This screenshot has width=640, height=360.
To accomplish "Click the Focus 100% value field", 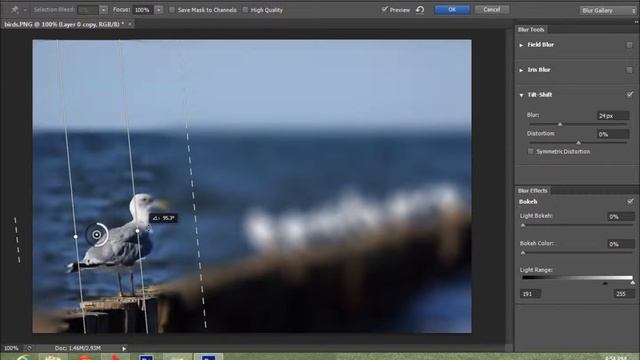I will point(143,10).
